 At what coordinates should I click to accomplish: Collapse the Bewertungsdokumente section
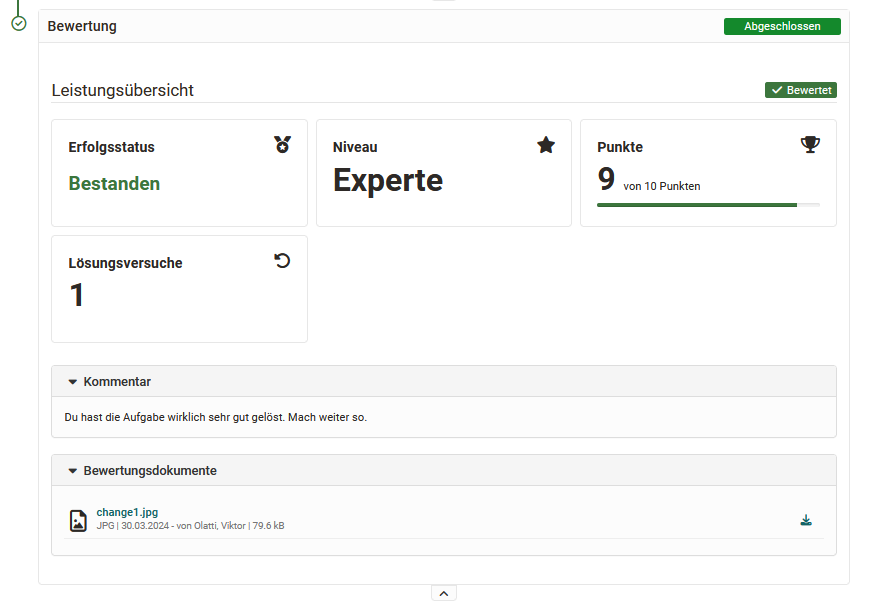pyautogui.click(x=73, y=471)
